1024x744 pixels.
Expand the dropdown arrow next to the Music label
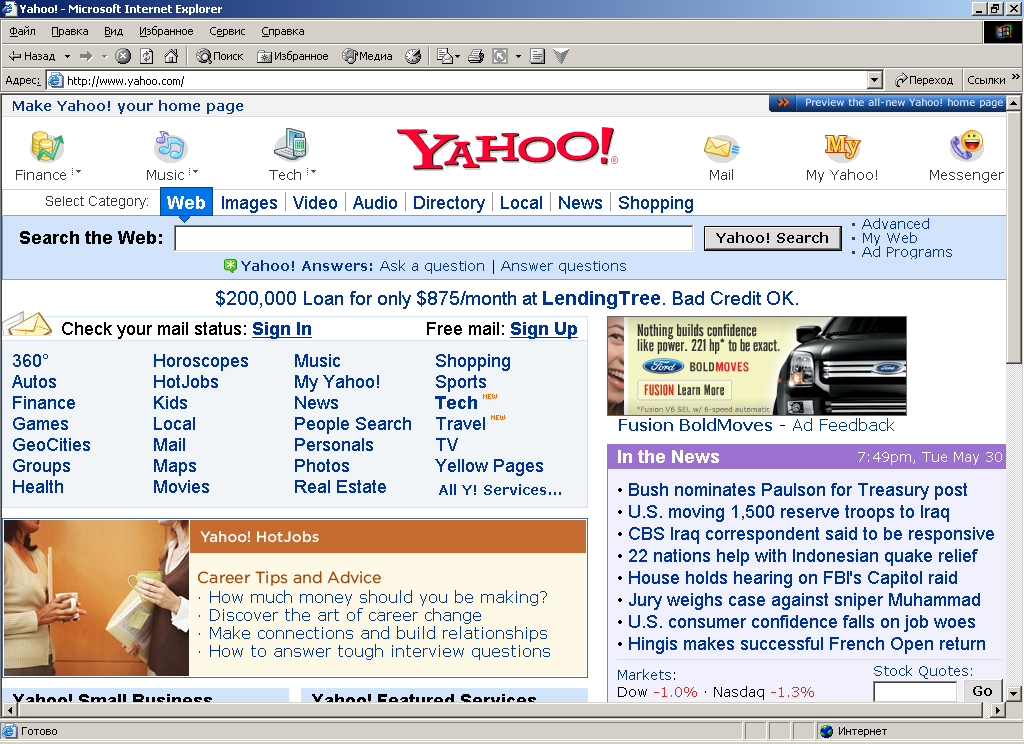coord(193,172)
